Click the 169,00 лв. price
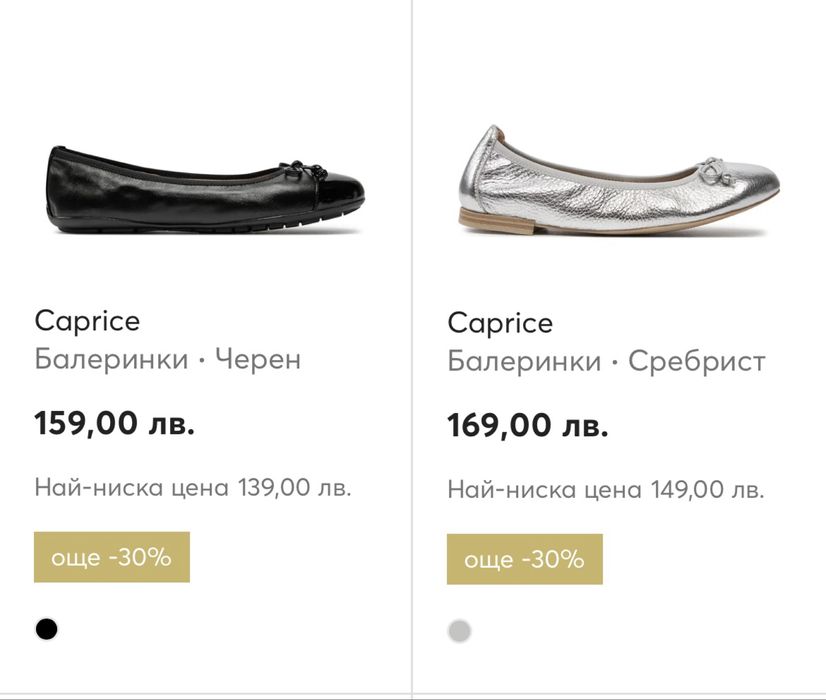The image size is (826, 700). (x=527, y=425)
